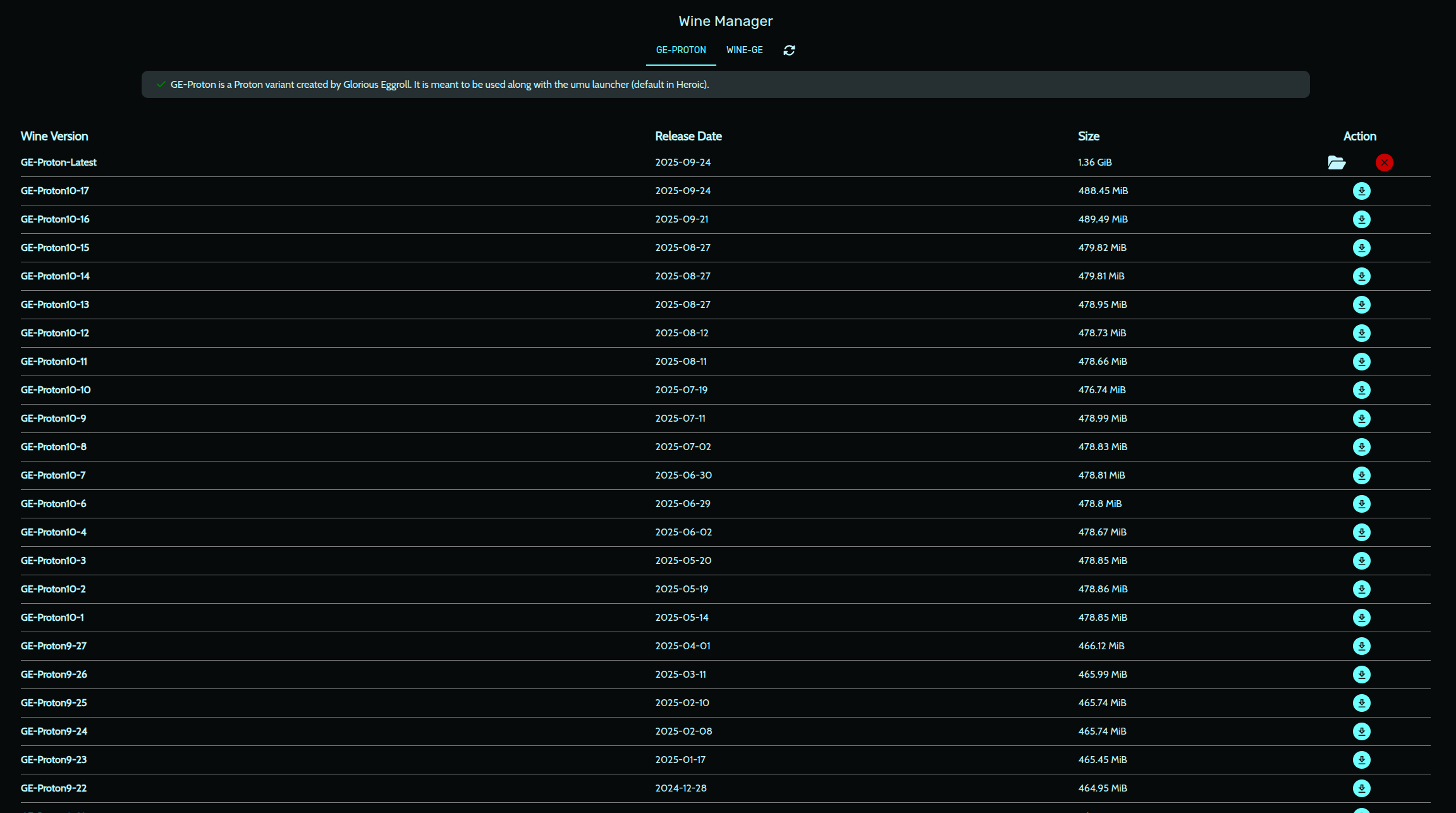This screenshot has width=1456, height=813.
Task: Switch to the WINE-GE tab
Action: pyautogui.click(x=744, y=50)
